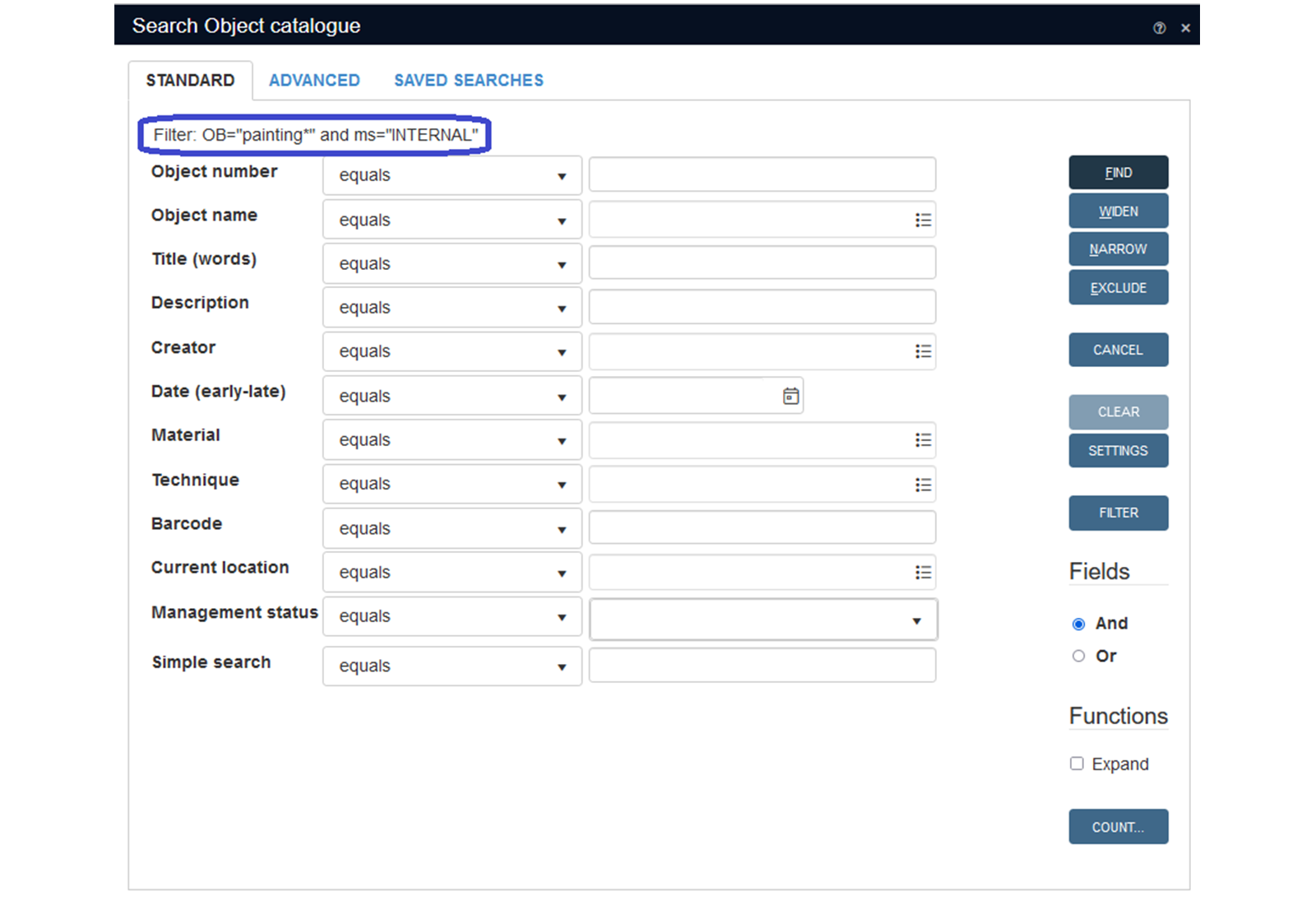Click the Barcode text input field
Image resolution: width=1316 pixels, height=905 pixels.
tap(762, 527)
